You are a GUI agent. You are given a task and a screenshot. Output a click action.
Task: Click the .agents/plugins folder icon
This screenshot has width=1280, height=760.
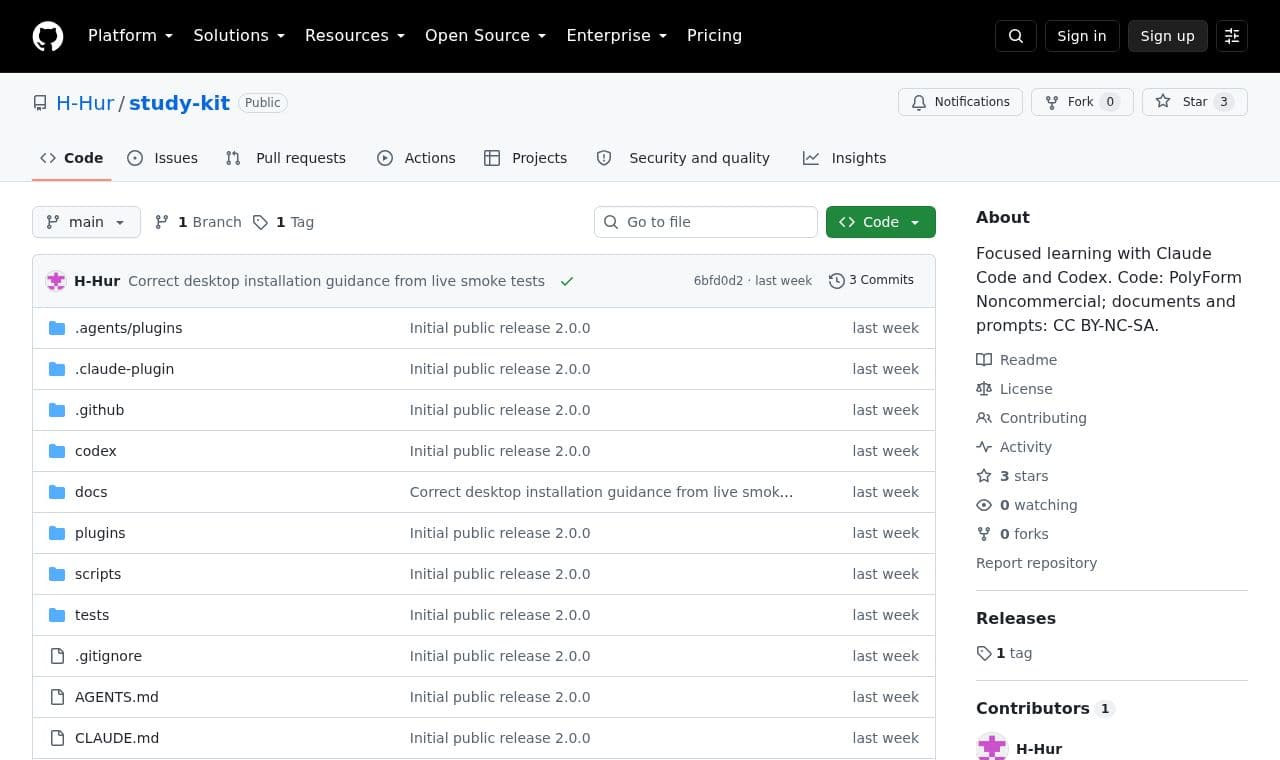(57, 328)
